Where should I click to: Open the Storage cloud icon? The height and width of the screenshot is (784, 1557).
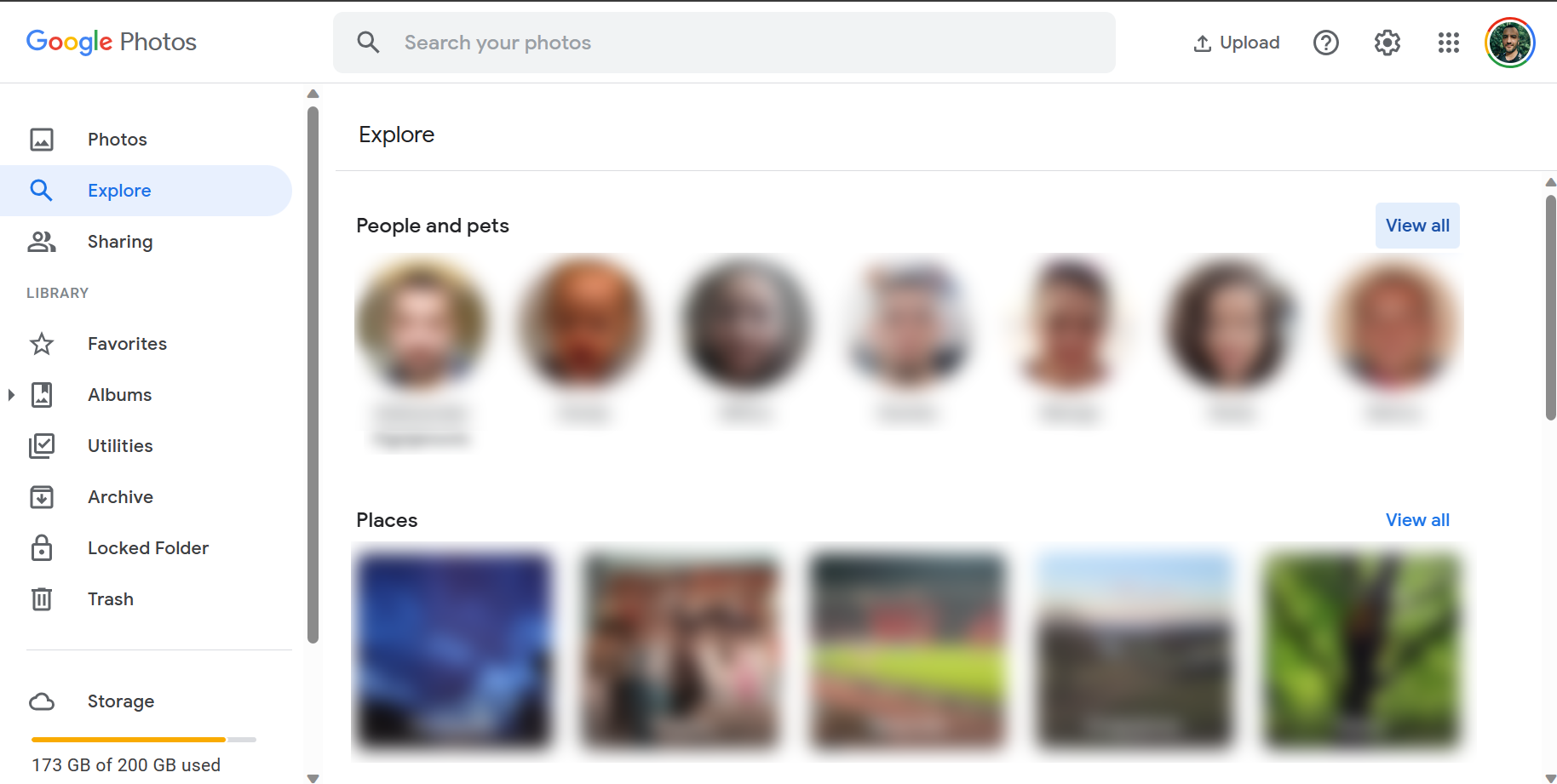click(x=42, y=701)
